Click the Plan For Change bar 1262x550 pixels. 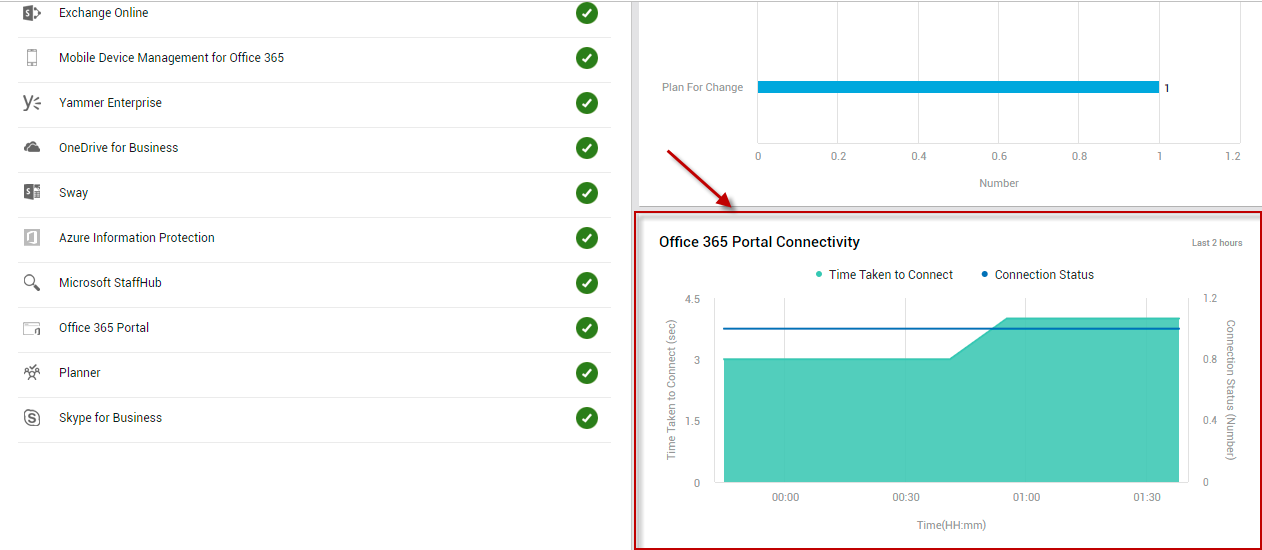point(958,87)
